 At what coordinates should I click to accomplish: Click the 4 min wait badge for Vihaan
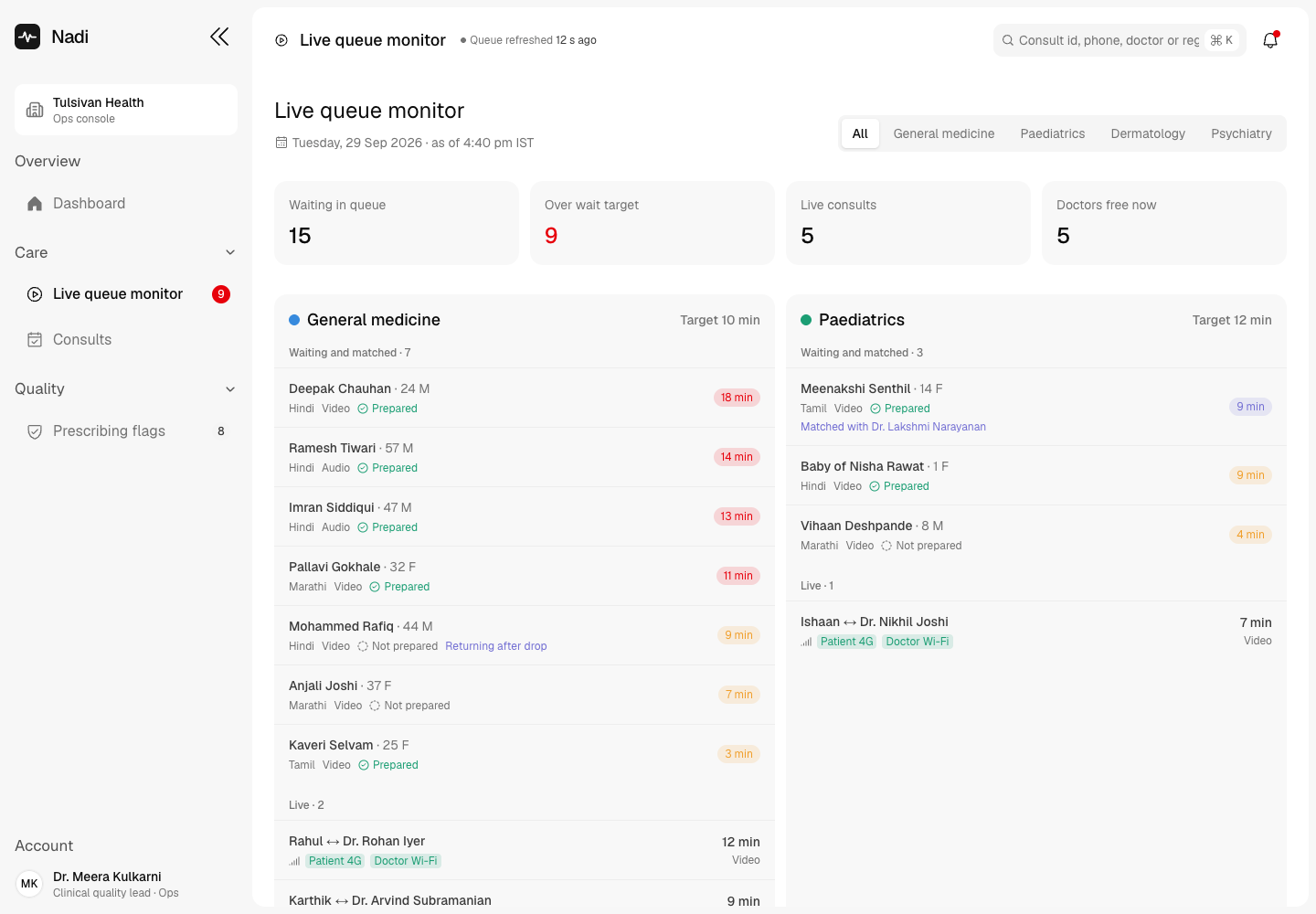pos(1250,535)
